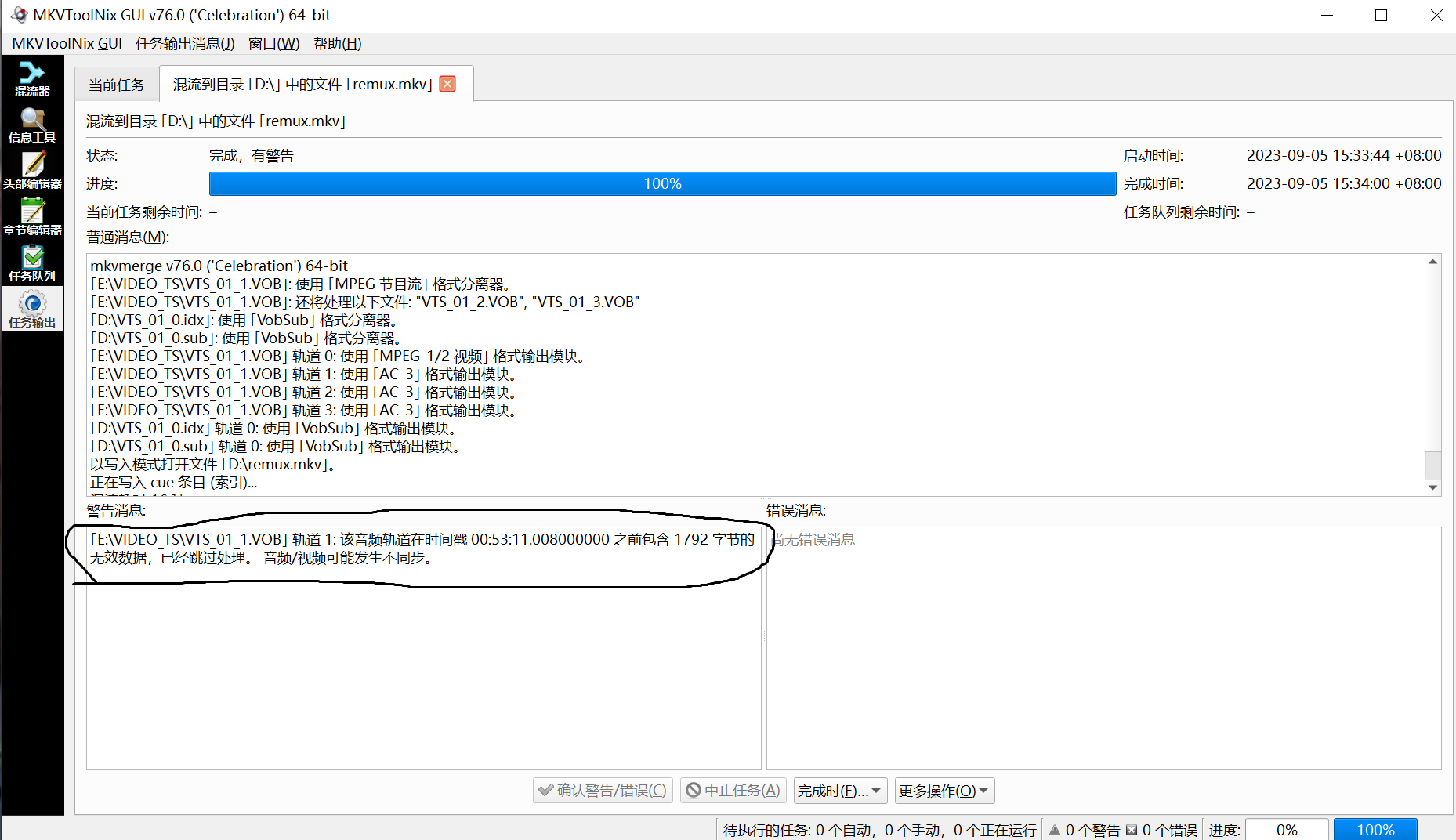Click the error icon in status bar
The height and width of the screenshot is (840, 1456).
(1132, 830)
